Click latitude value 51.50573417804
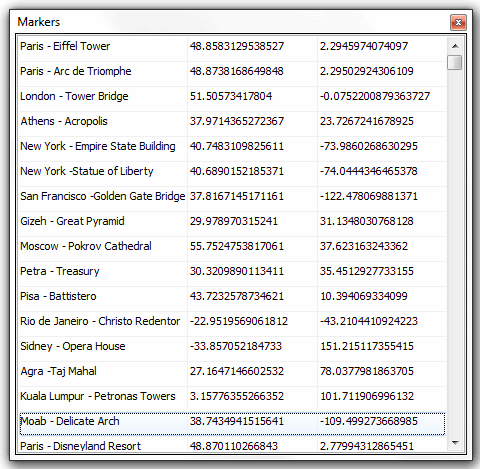This screenshot has width=480, height=469. (231, 96)
